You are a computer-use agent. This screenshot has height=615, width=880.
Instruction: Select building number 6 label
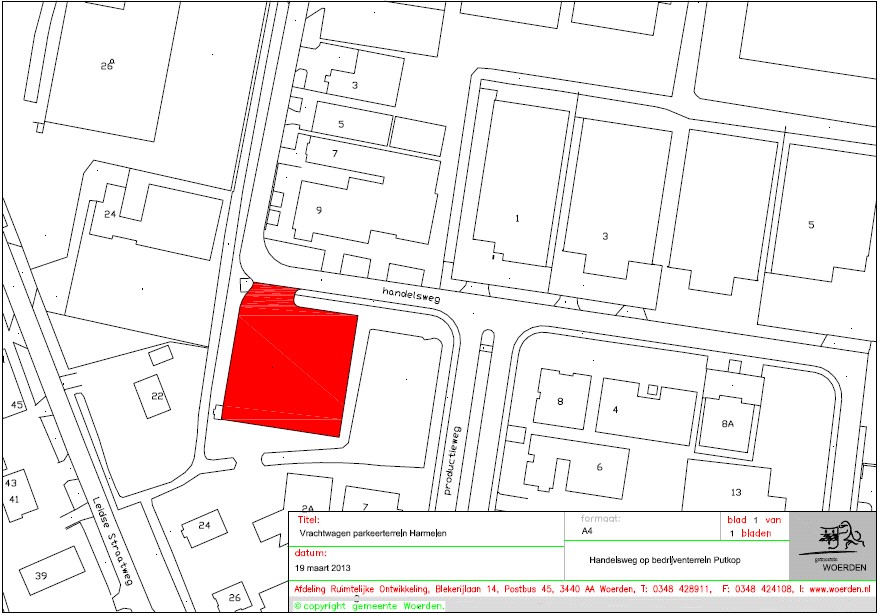(x=599, y=467)
